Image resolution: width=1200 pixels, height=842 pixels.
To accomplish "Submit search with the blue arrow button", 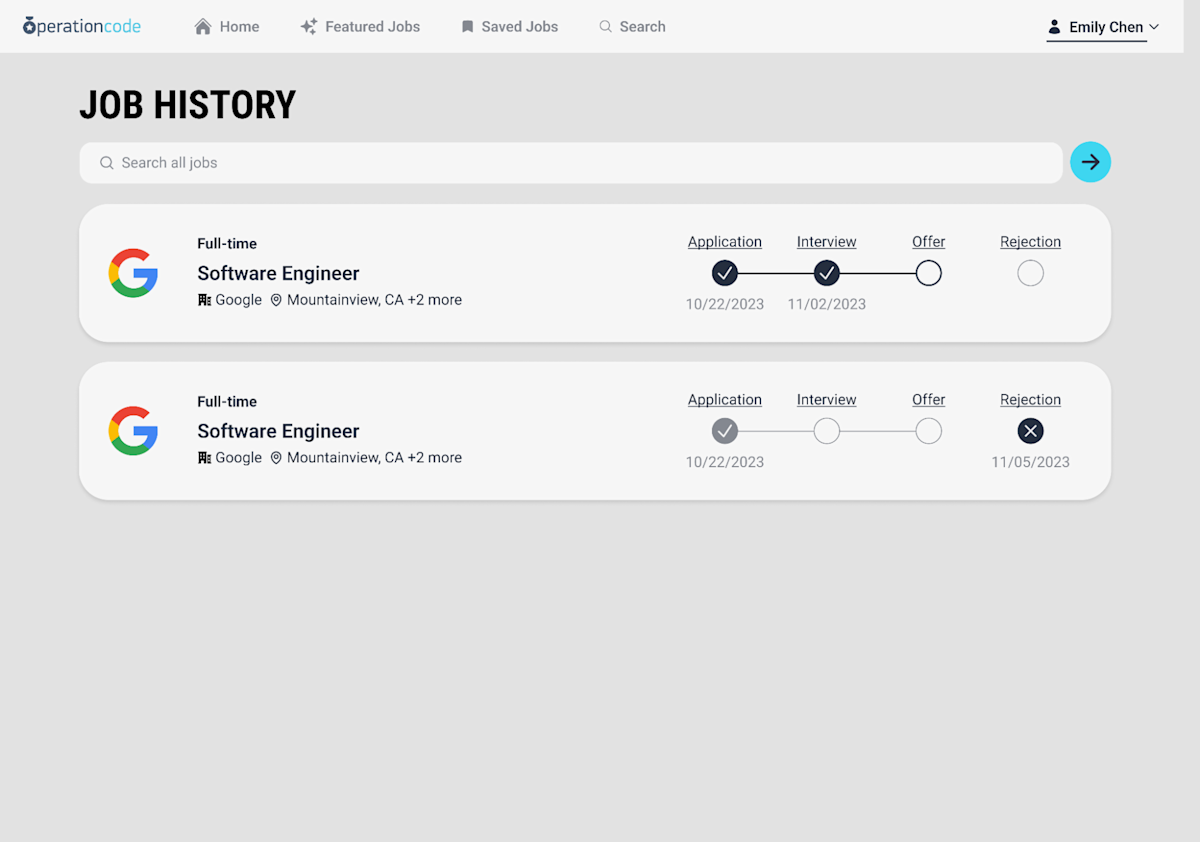I will pos(1090,162).
